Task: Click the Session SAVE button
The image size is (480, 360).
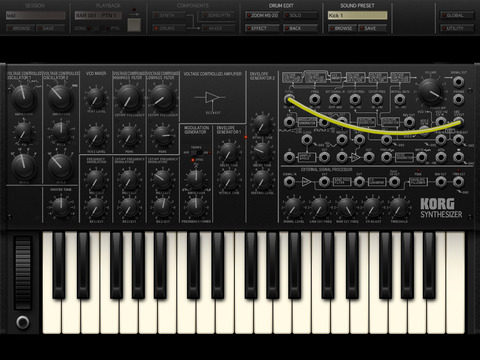Action: 51,28
